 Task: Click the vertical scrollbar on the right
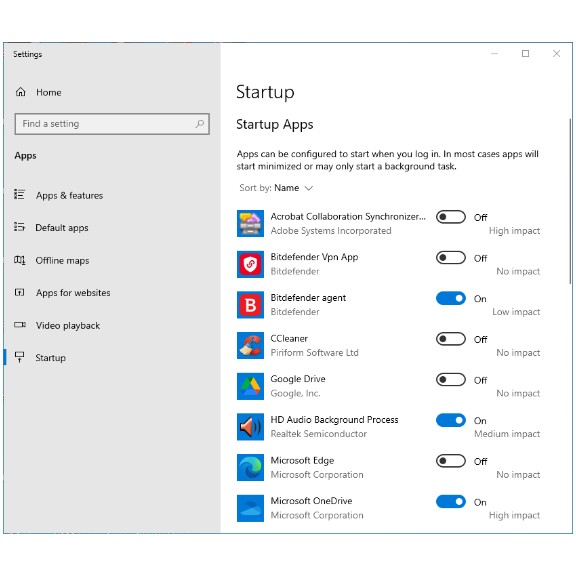point(570,201)
